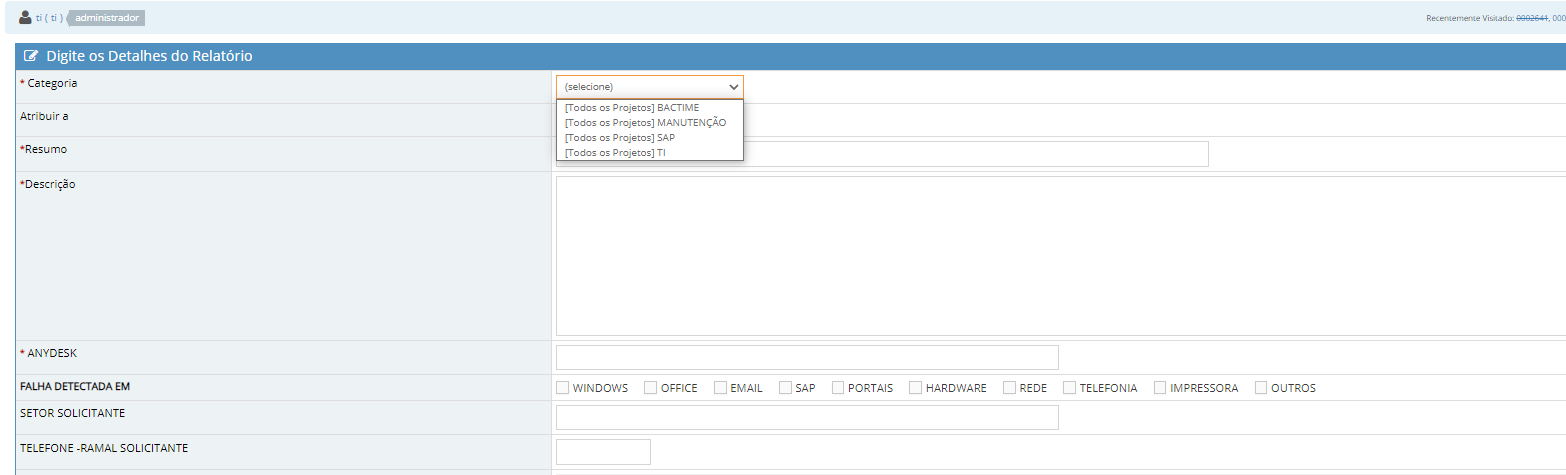
Task: Click the edit icon beside the report details title
Action: pyautogui.click(x=31, y=56)
